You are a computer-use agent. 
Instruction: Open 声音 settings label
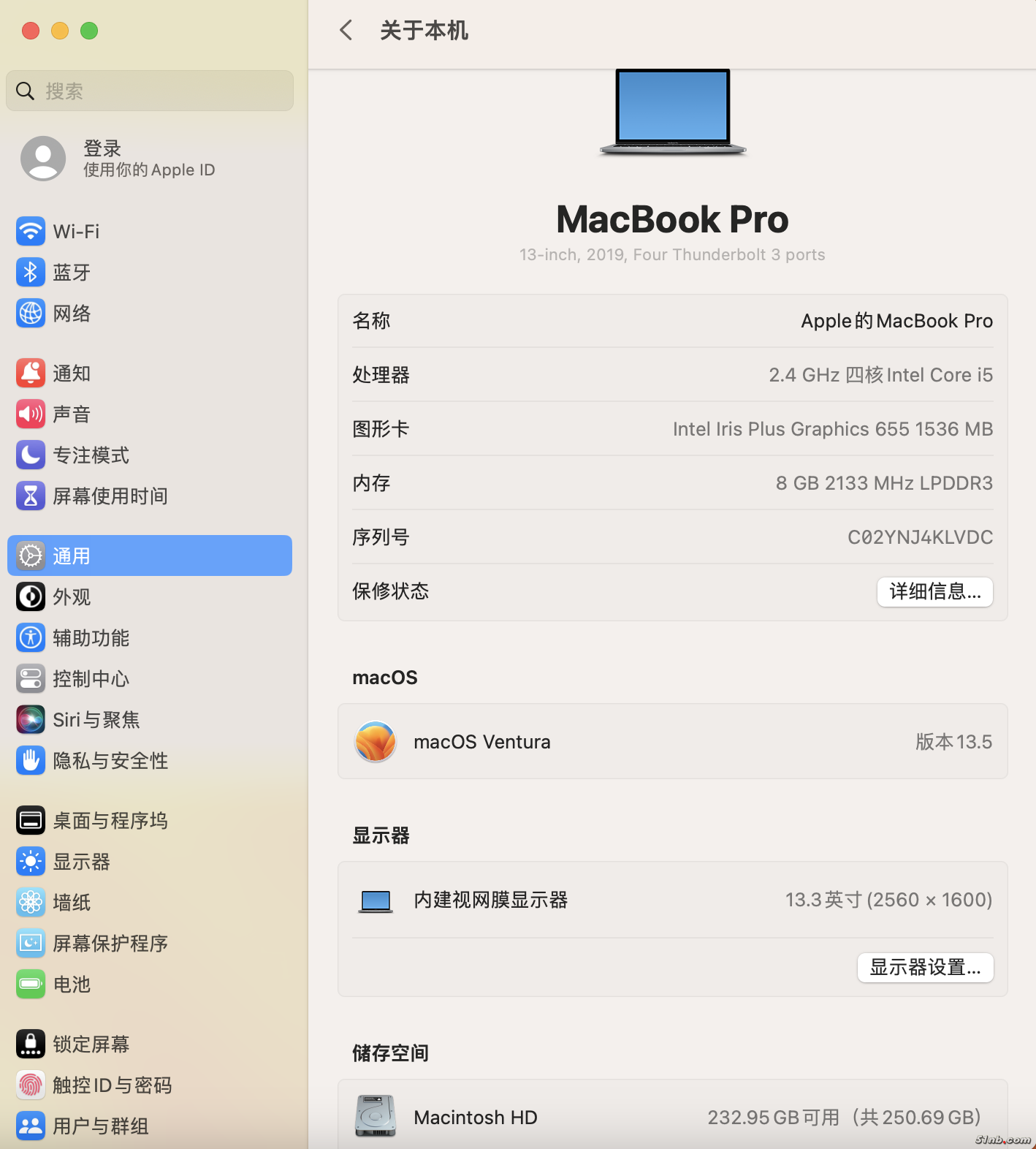(72, 414)
